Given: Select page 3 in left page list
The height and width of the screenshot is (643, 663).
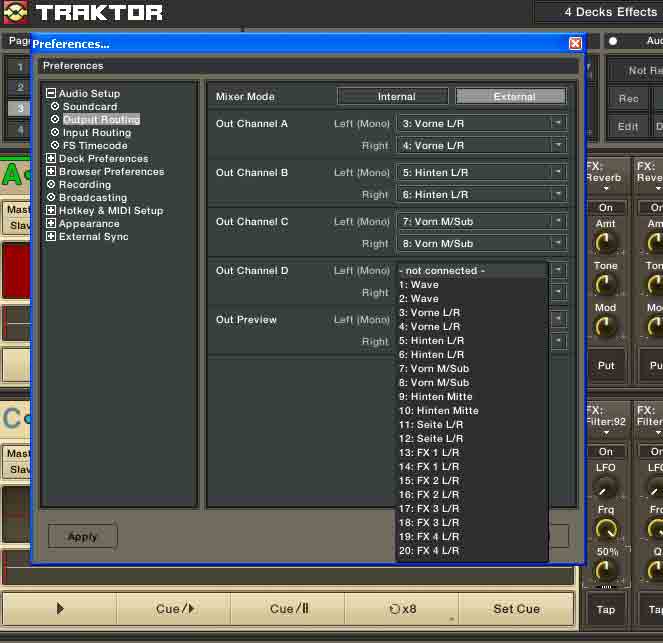Looking at the screenshot, I should pyautogui.click(x=20, y=108).
